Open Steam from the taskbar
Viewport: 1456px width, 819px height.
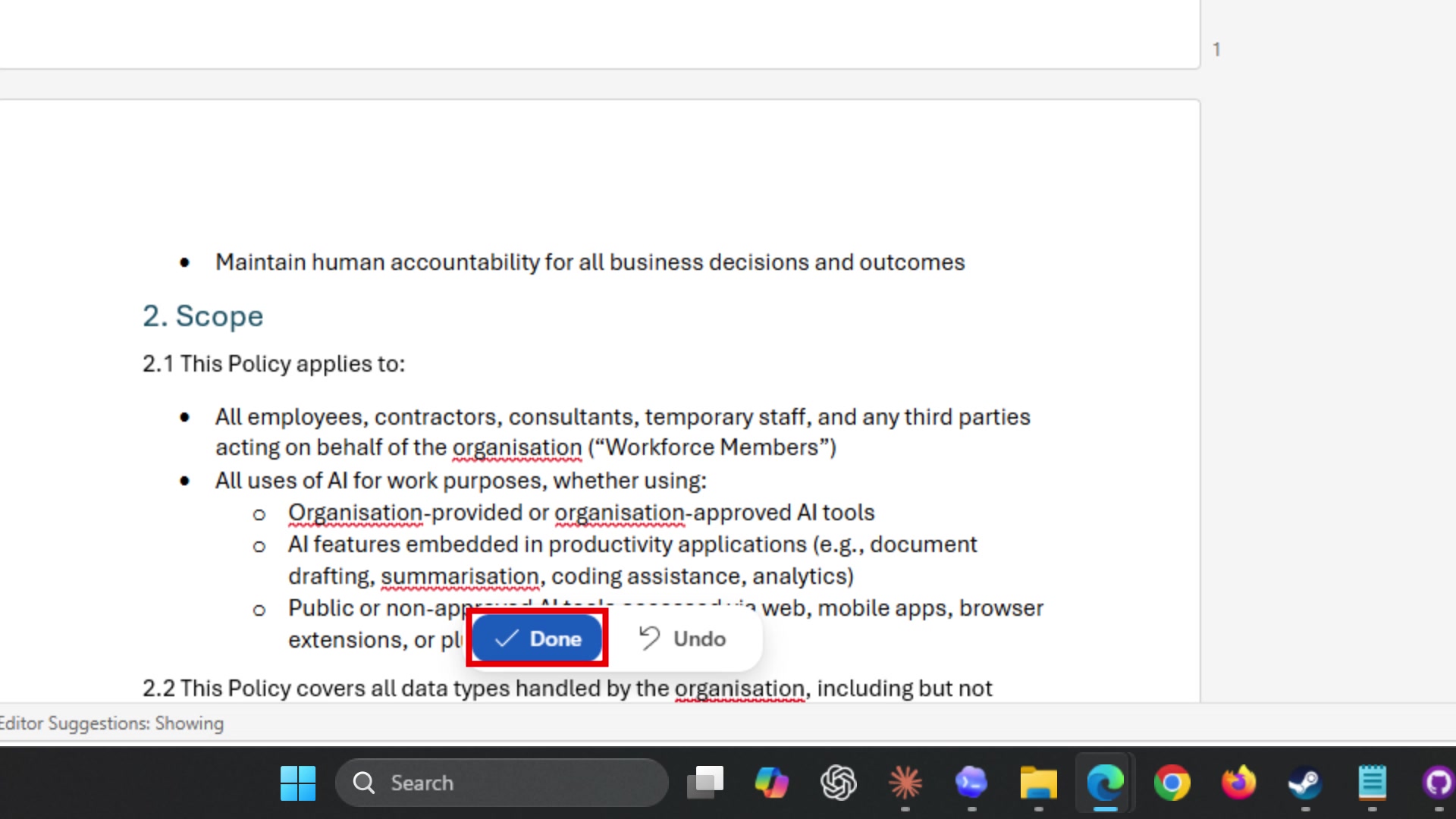pos(1305,783)
